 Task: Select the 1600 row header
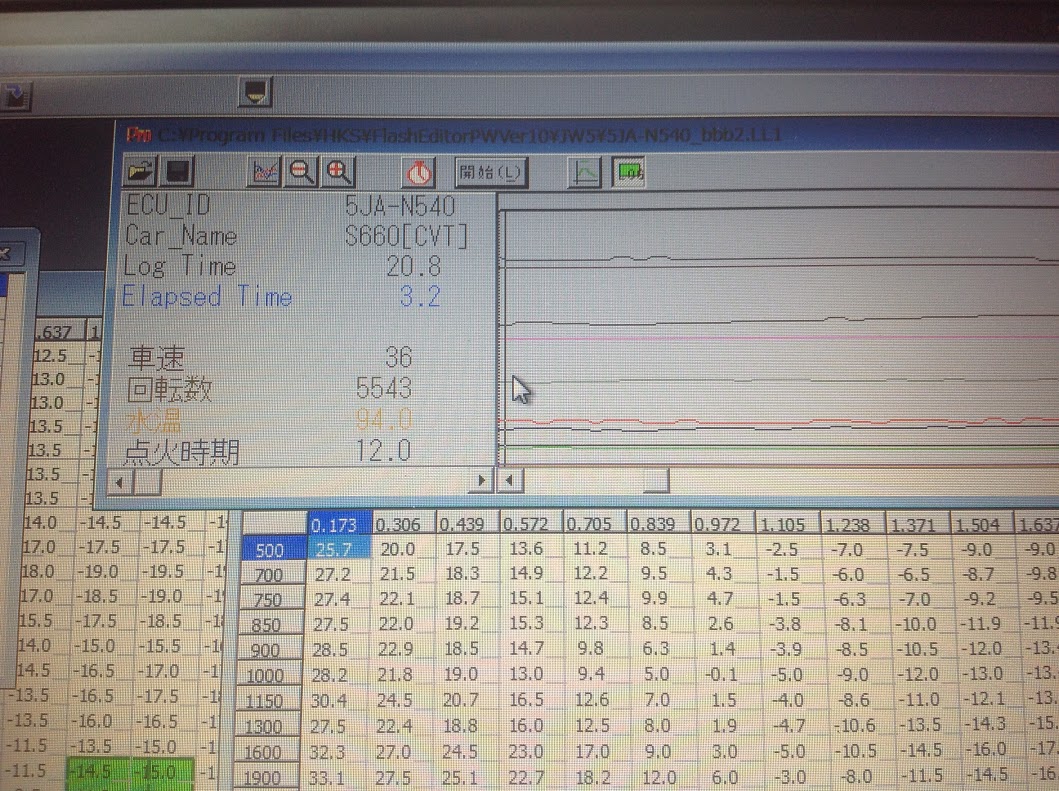click(267, 752)
